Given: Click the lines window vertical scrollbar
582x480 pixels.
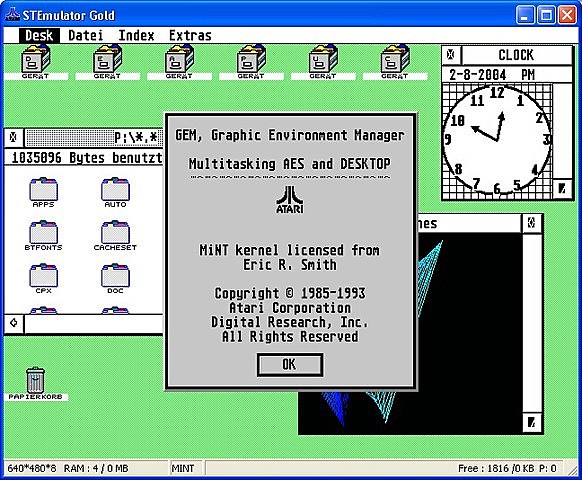Looking at the screenshot, I should pyautogui.click(x=532, y=323).
